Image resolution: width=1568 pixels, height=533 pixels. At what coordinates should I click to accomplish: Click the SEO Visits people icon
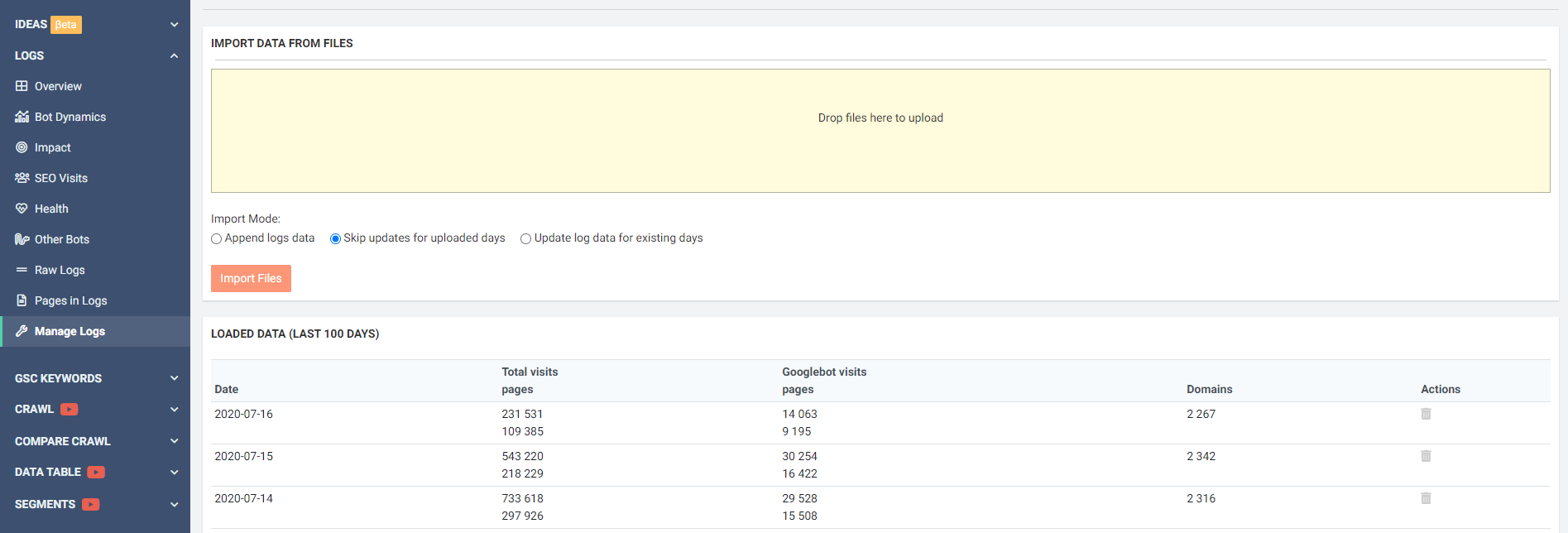(x=22, y=178)
